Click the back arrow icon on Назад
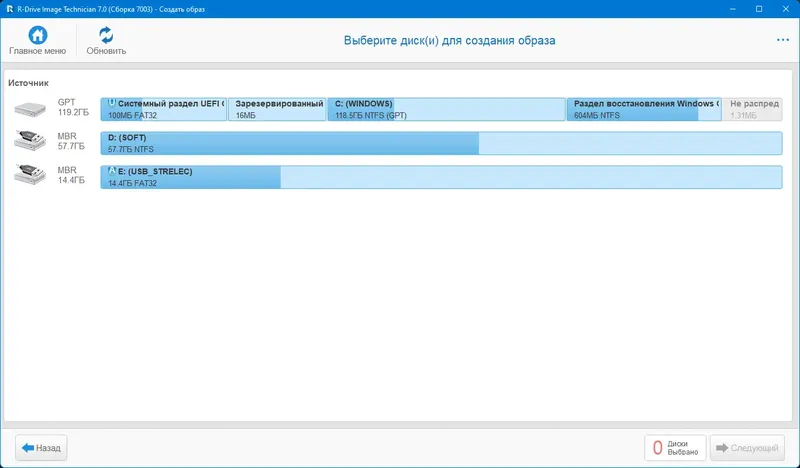The width and height of the screenshot is (800, 468). coord(28,448)
